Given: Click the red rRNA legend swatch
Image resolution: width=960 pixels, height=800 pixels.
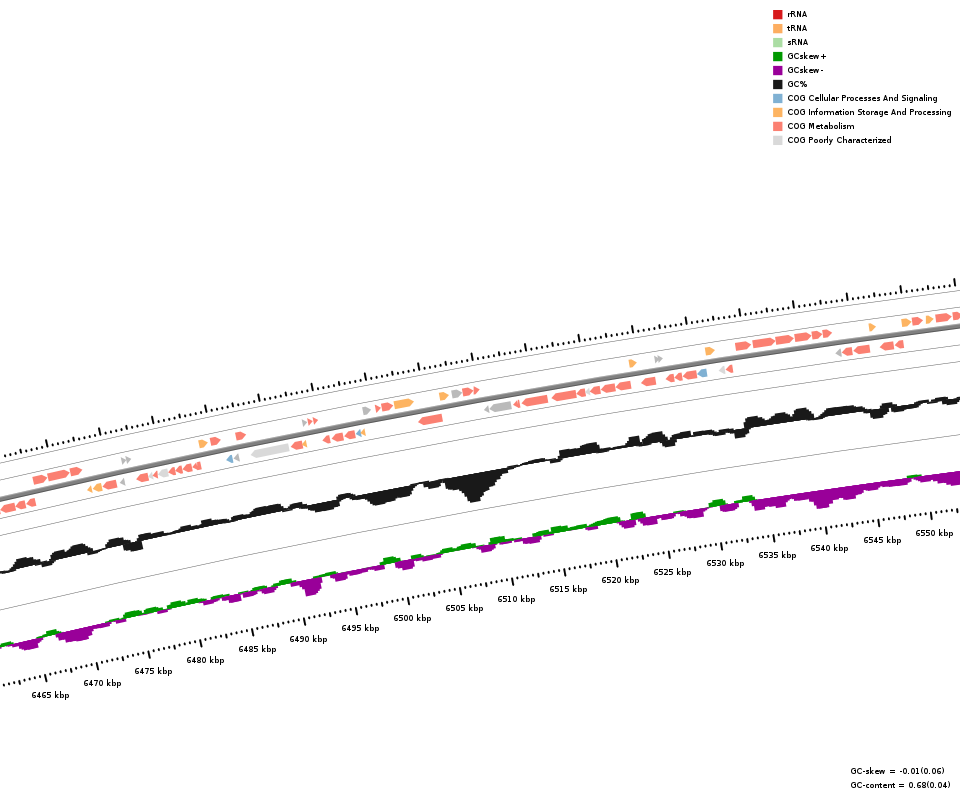Looking at the screenshot, I should click(x=777, y=14).
